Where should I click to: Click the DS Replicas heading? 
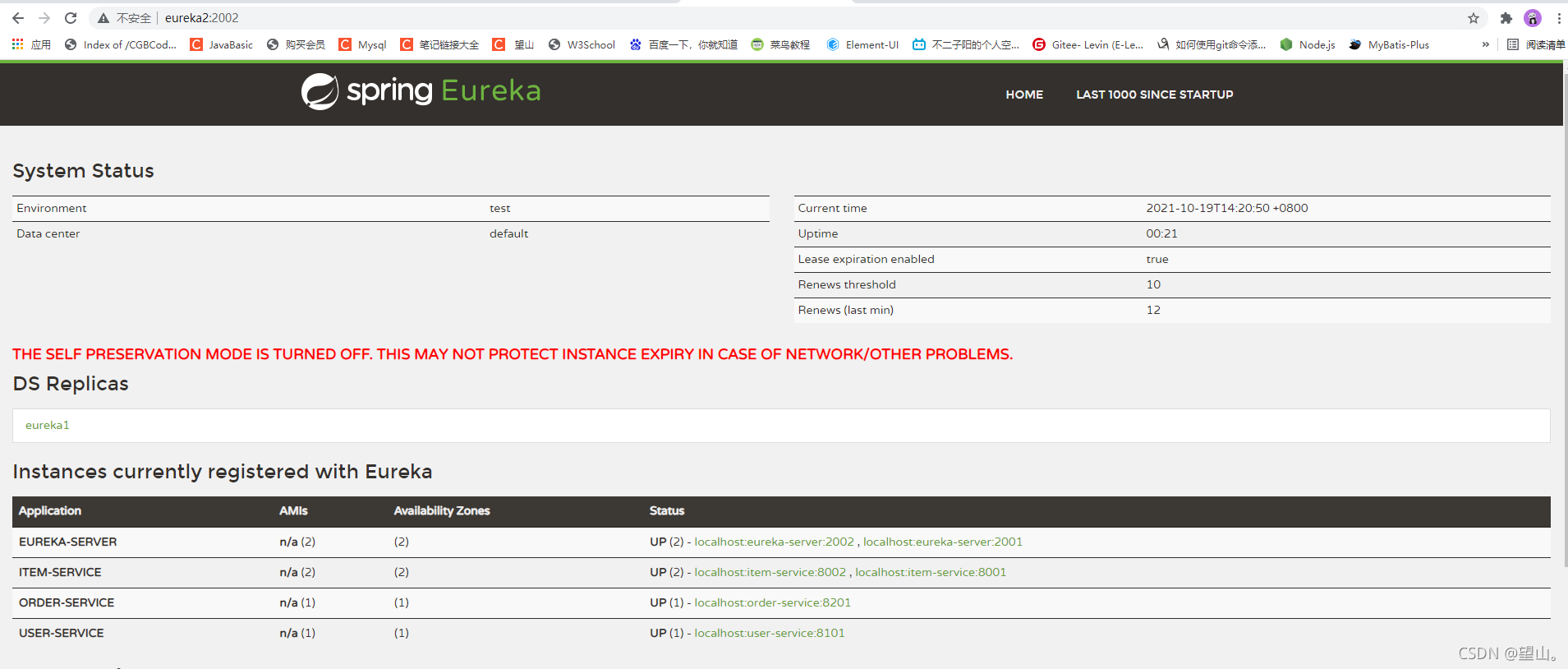tap(71, 384)
